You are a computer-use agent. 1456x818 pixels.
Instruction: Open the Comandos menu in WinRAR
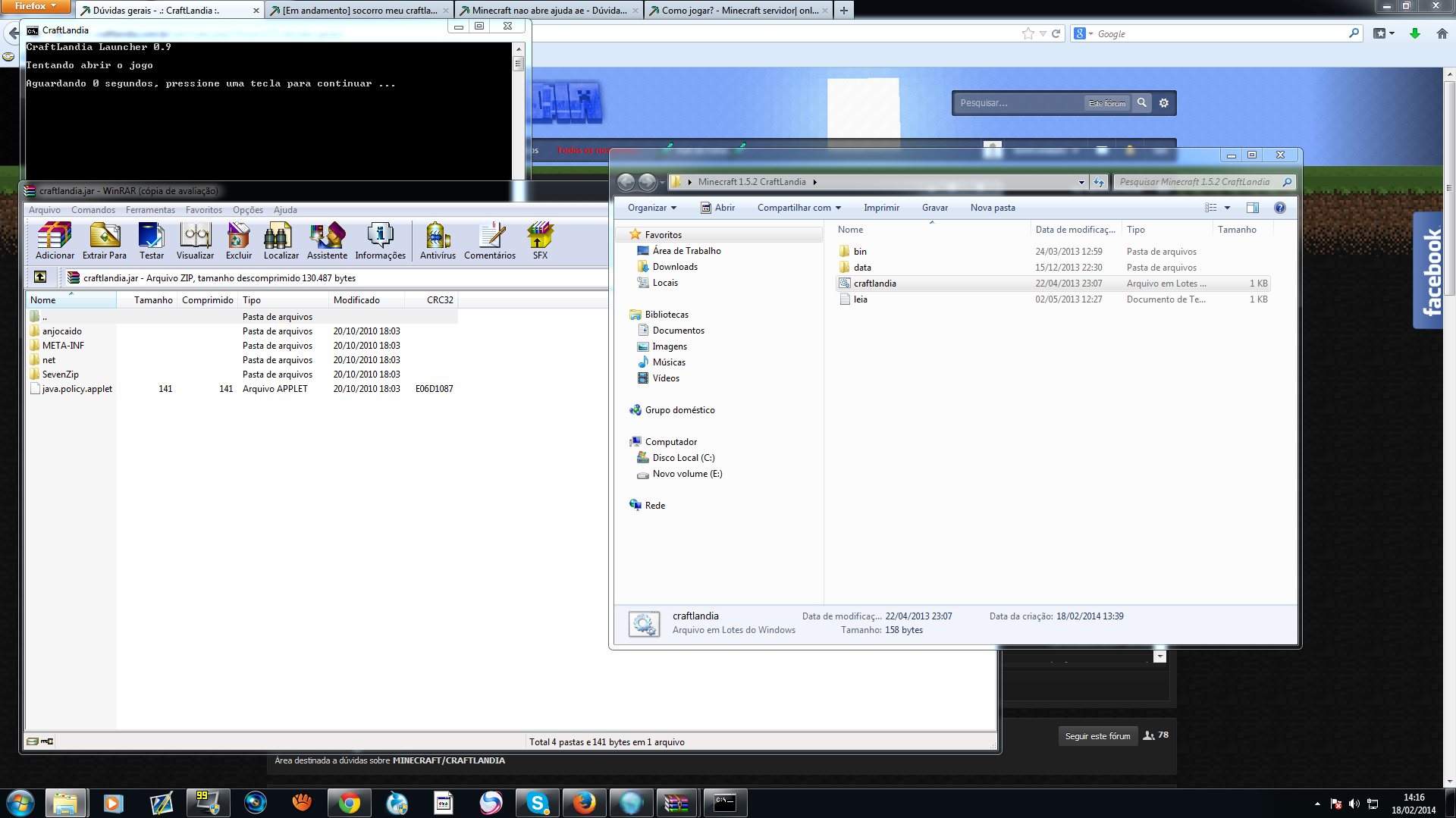point(93,210)
